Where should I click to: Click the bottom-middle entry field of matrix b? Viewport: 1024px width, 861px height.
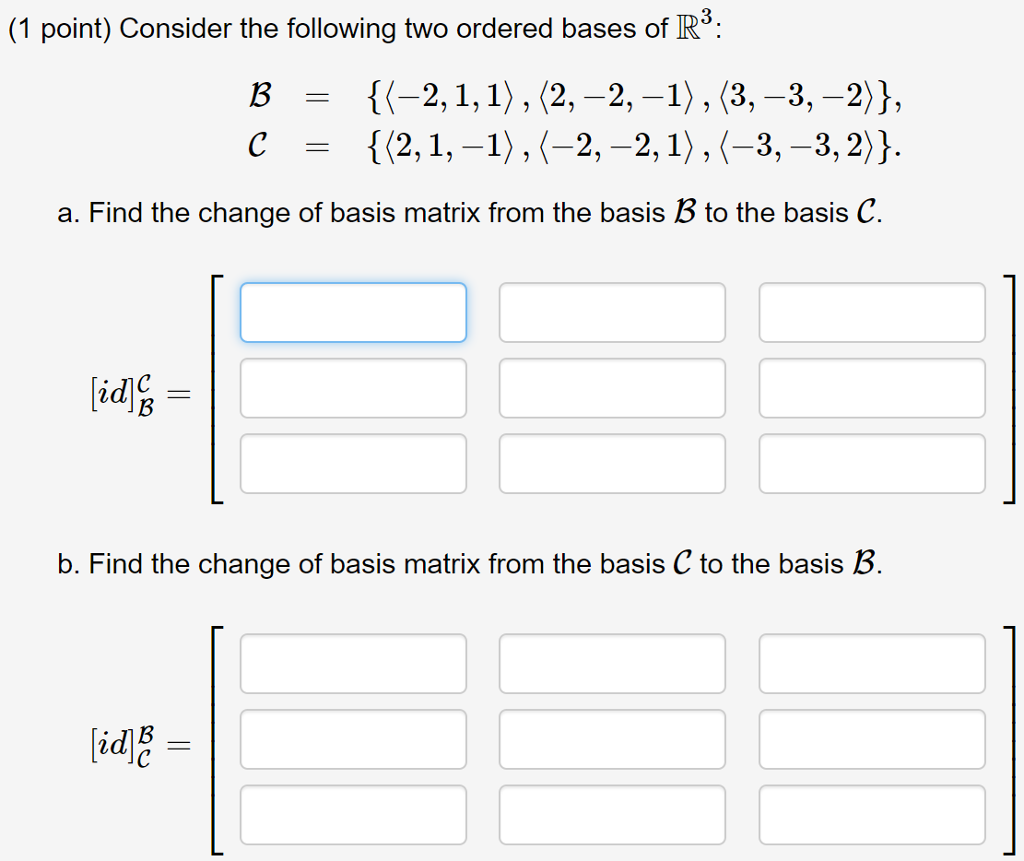pyautogui.click(x=612, y=814)
